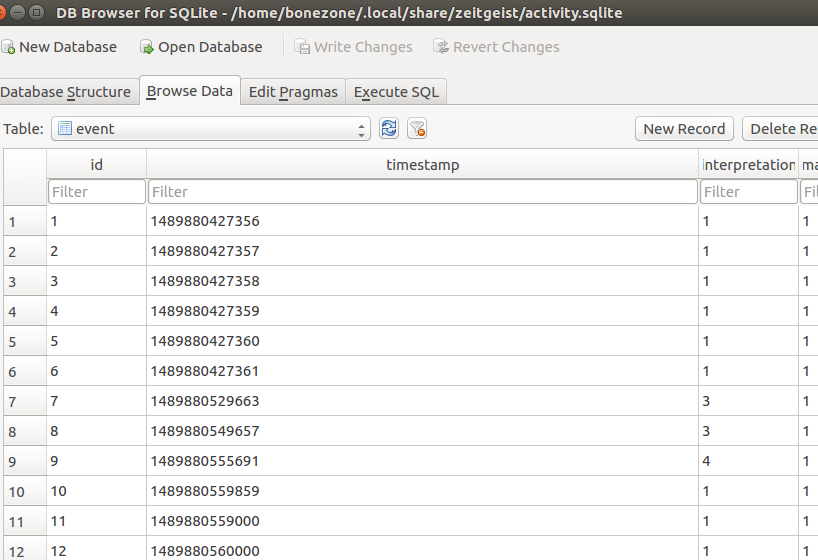This screenshot has width=818, height=560.
Task: Select row header 4
Action: click(x=25, y=311)
